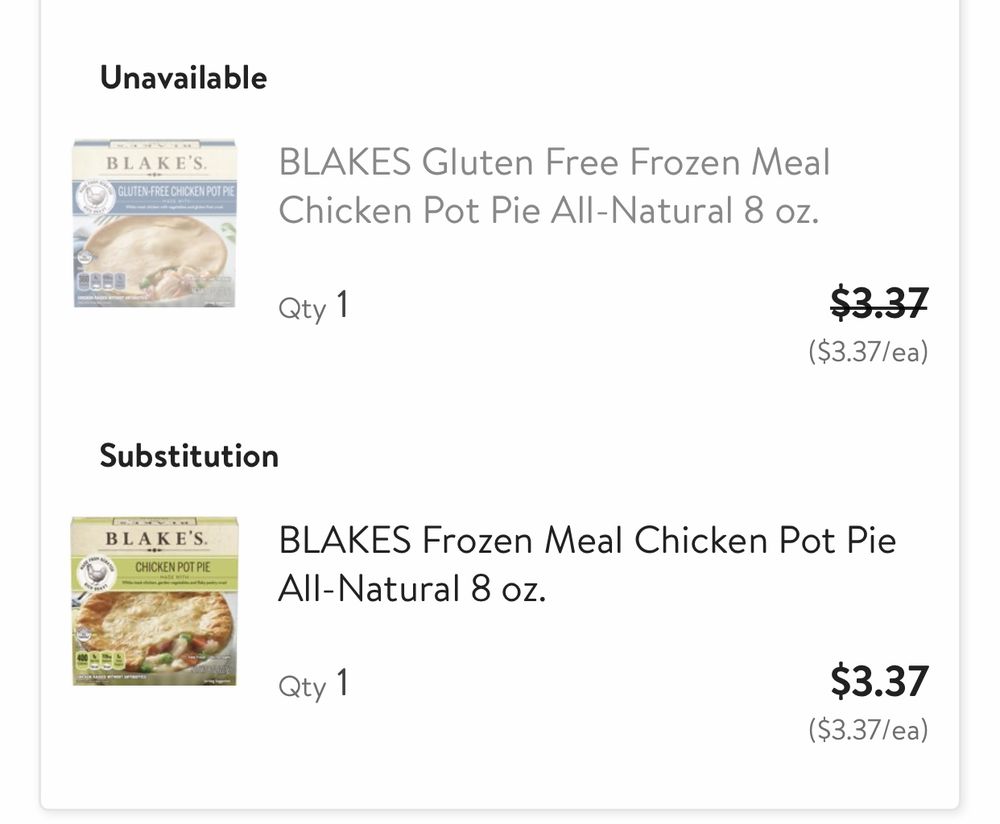The height and width of the screenshot is (824, 1000).
Task: Click BLAKE'S logo on the green box
Action: [x=155, y=539]
